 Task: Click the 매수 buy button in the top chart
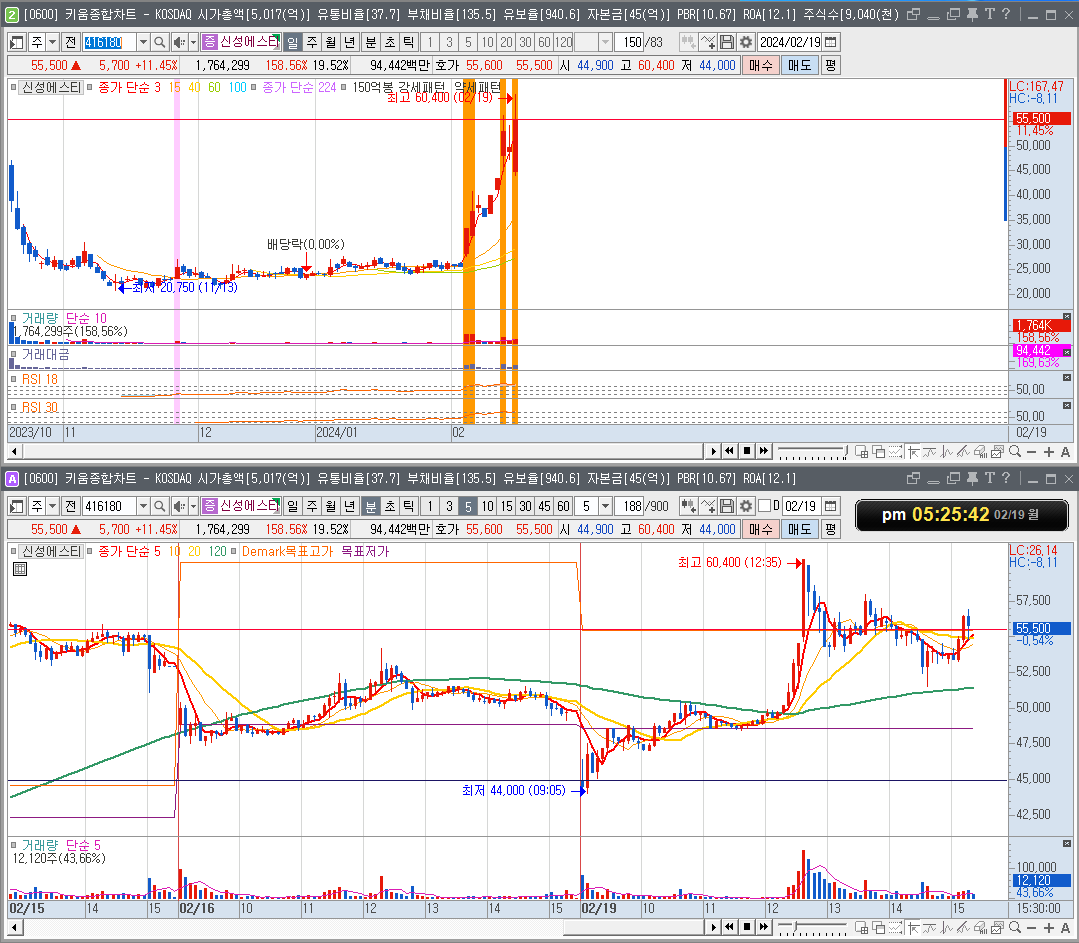(x=760, y=65)
